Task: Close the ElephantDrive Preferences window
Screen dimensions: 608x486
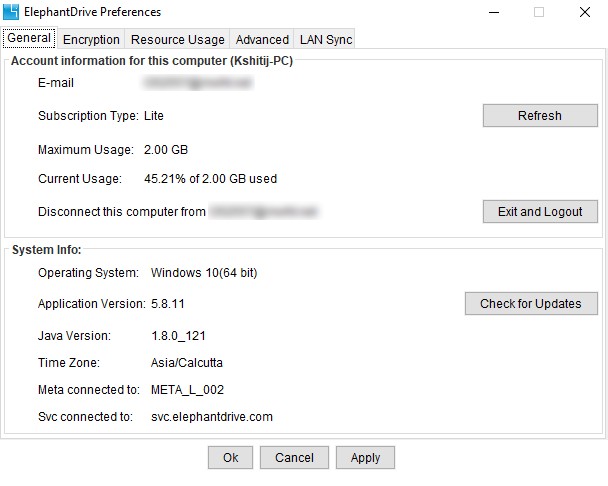Action: pyautogui.click(x=585, y=12)
